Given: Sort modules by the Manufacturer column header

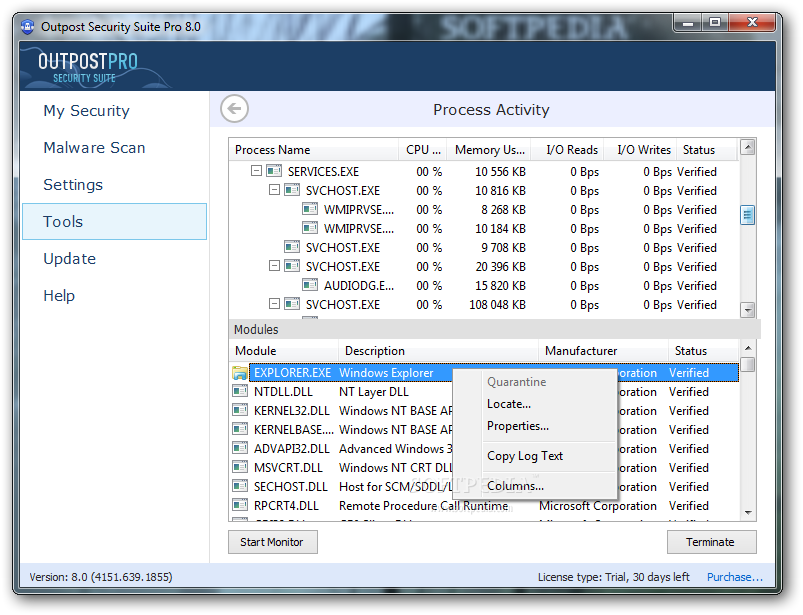Looking at the screenshot, I should [603, 351].
